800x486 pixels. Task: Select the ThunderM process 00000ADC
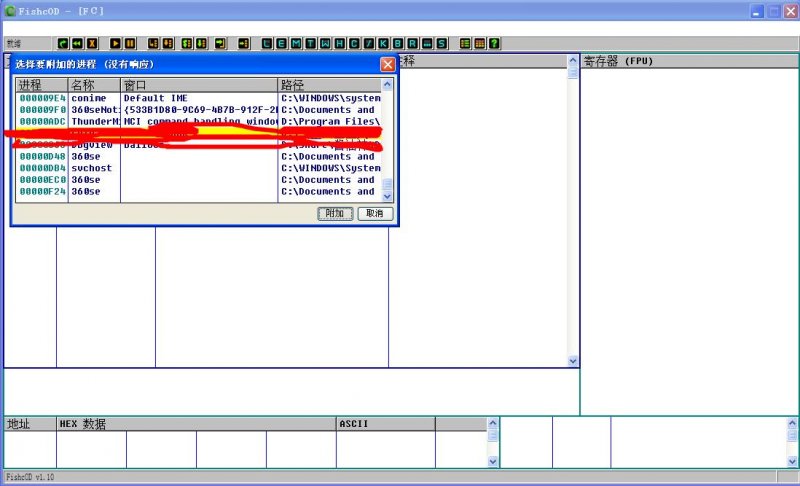[x=199, y=121]
